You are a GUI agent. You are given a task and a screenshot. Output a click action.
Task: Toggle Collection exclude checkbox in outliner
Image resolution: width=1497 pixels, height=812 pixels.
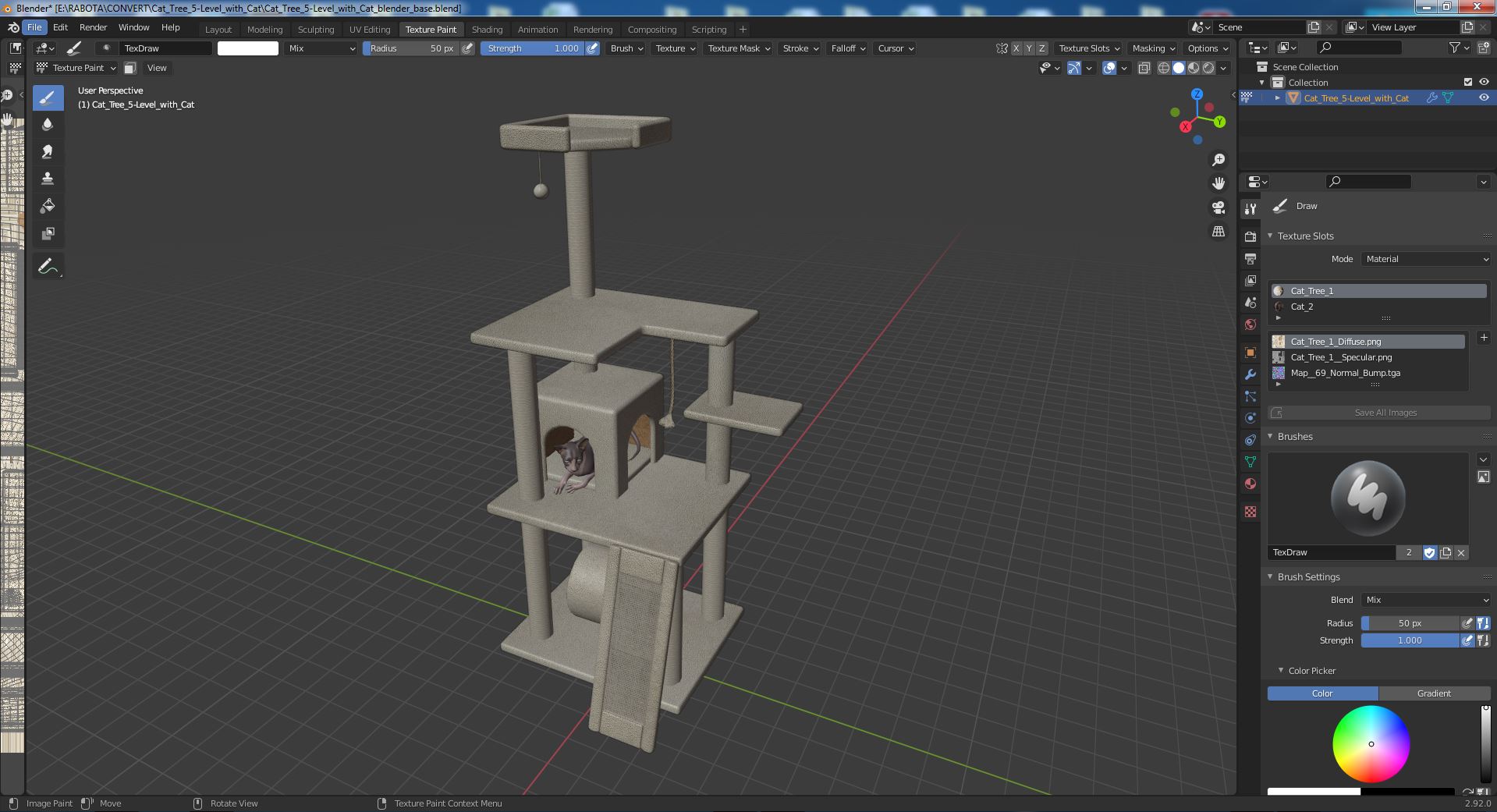tap(1468, 82)
